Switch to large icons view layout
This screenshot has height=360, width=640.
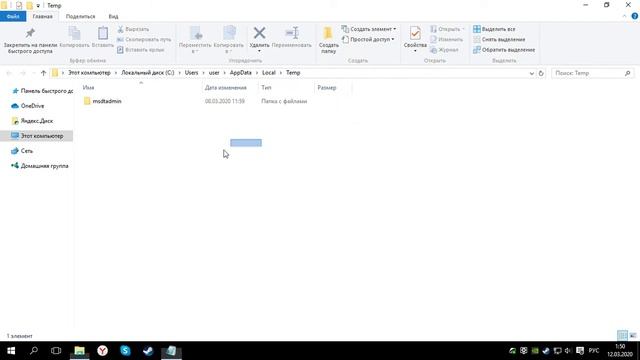point(633,336)
